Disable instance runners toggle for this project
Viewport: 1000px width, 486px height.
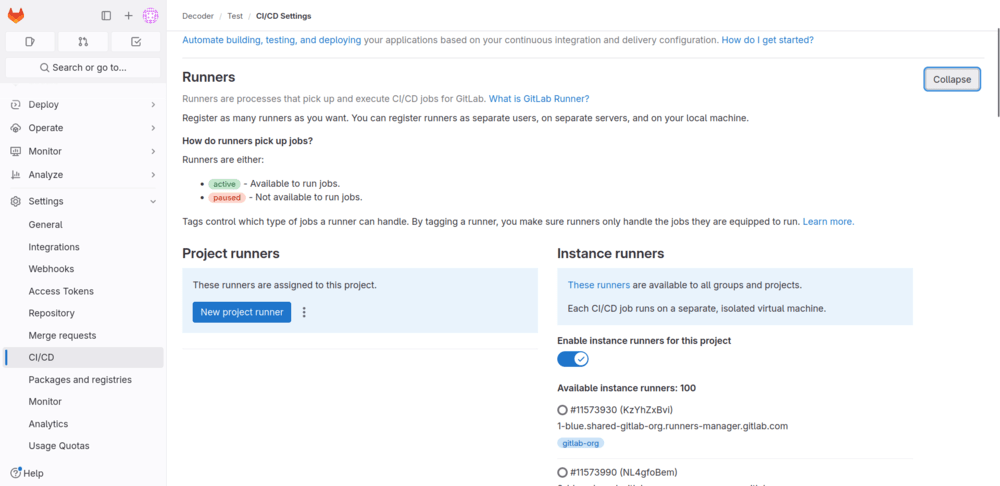573,359
